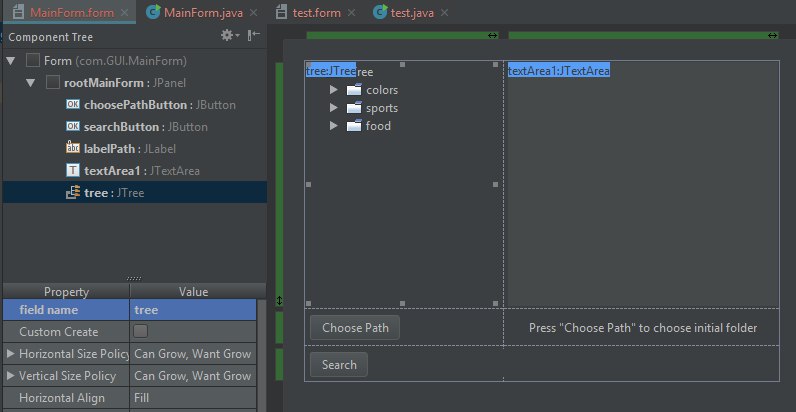Expand the sports node in JTree preview
Image resolution: width=796 pixels, height=412 pixels.
334,108
